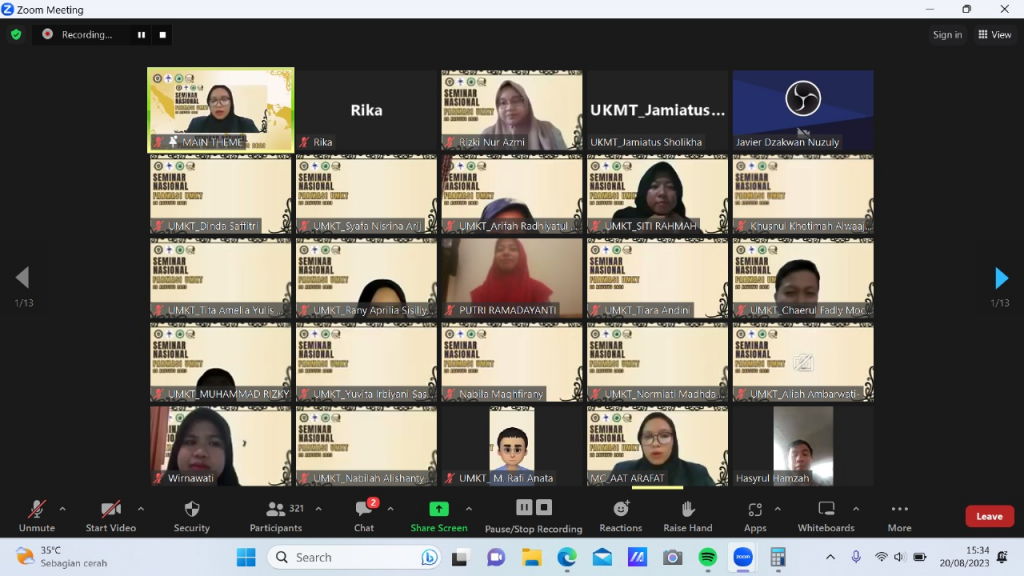Click the green Share Screen icon
Image resolution: width=1024 pixels, height=576 pixels.
click(438, 509)
